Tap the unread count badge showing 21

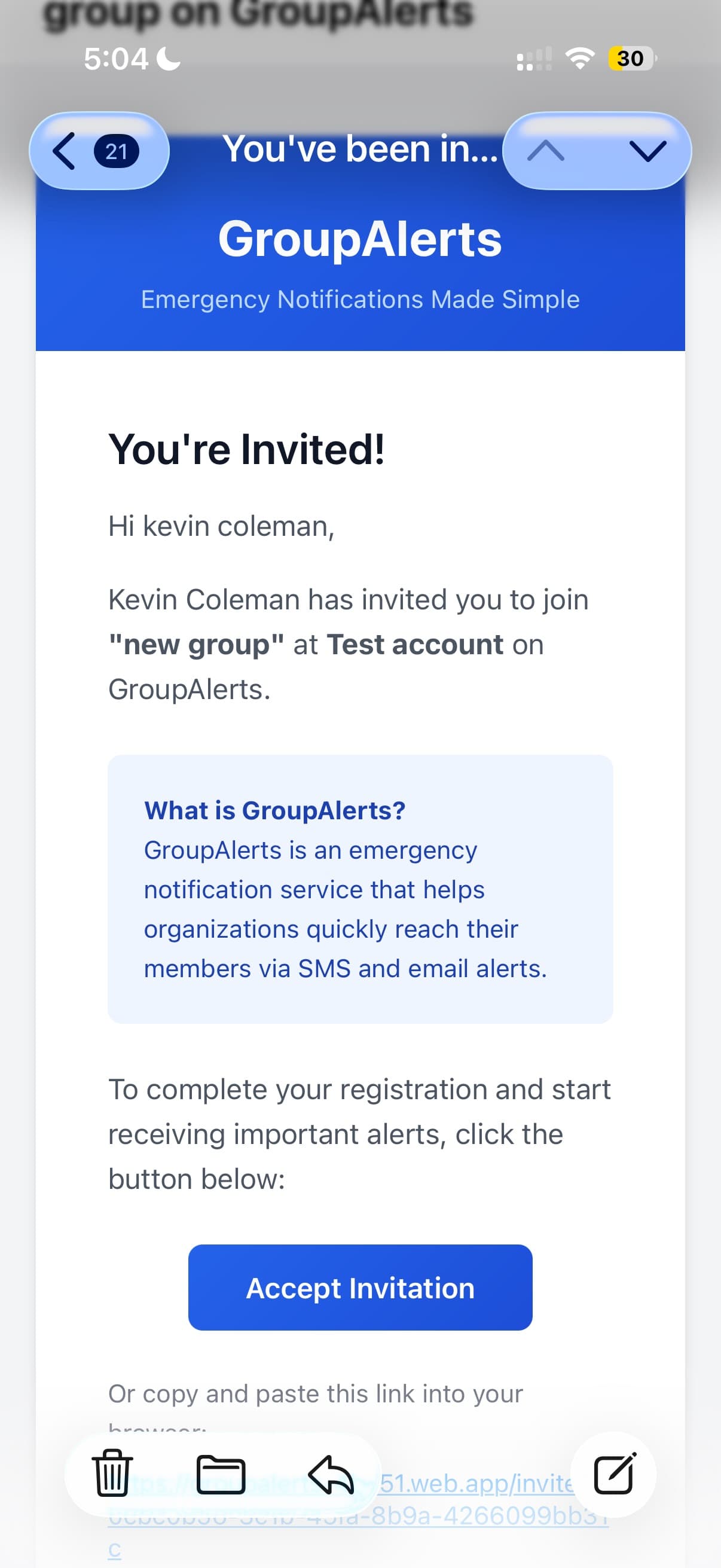tap(116, 151)
